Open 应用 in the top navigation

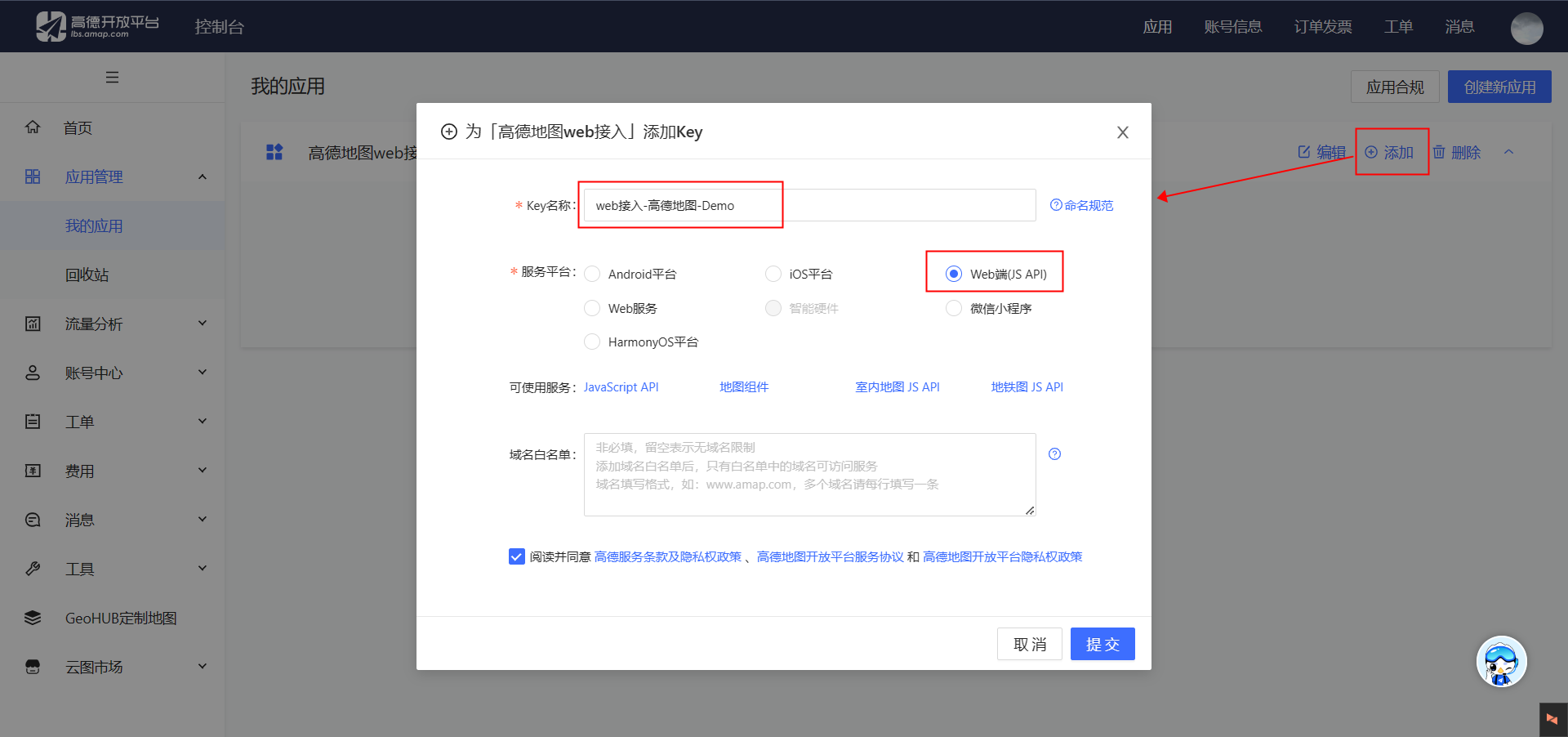1157,27
